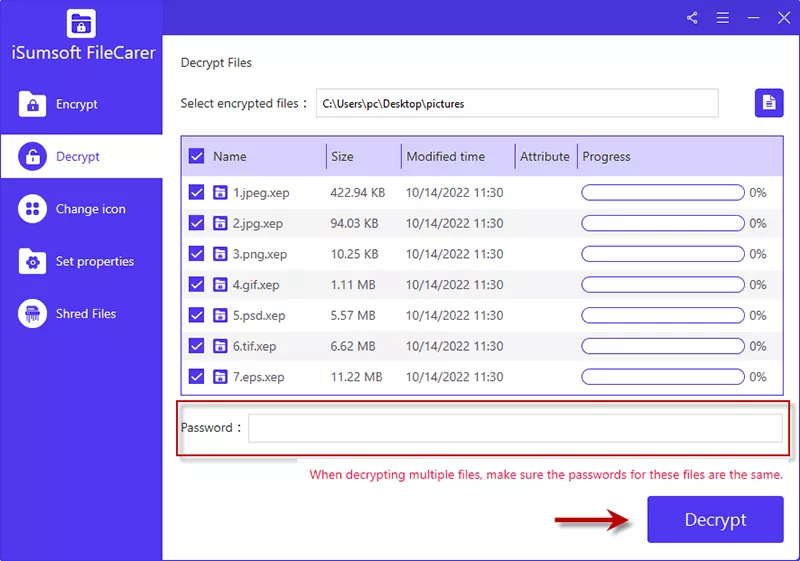Click the Name column header
The image size is (800, 561).
tap(230, 157)
